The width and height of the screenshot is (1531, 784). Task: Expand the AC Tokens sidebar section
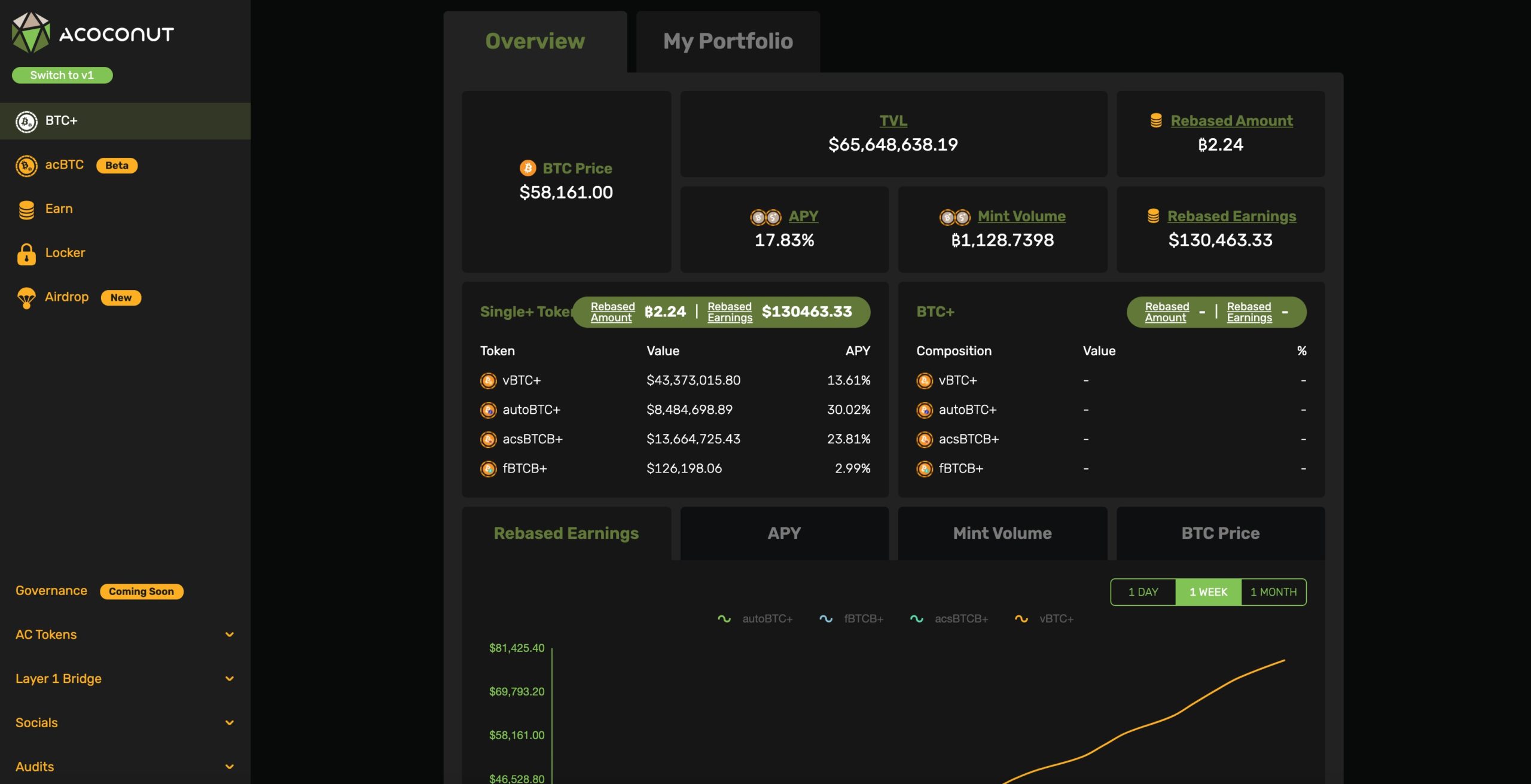pyautogui.click(x=229, y=634)
